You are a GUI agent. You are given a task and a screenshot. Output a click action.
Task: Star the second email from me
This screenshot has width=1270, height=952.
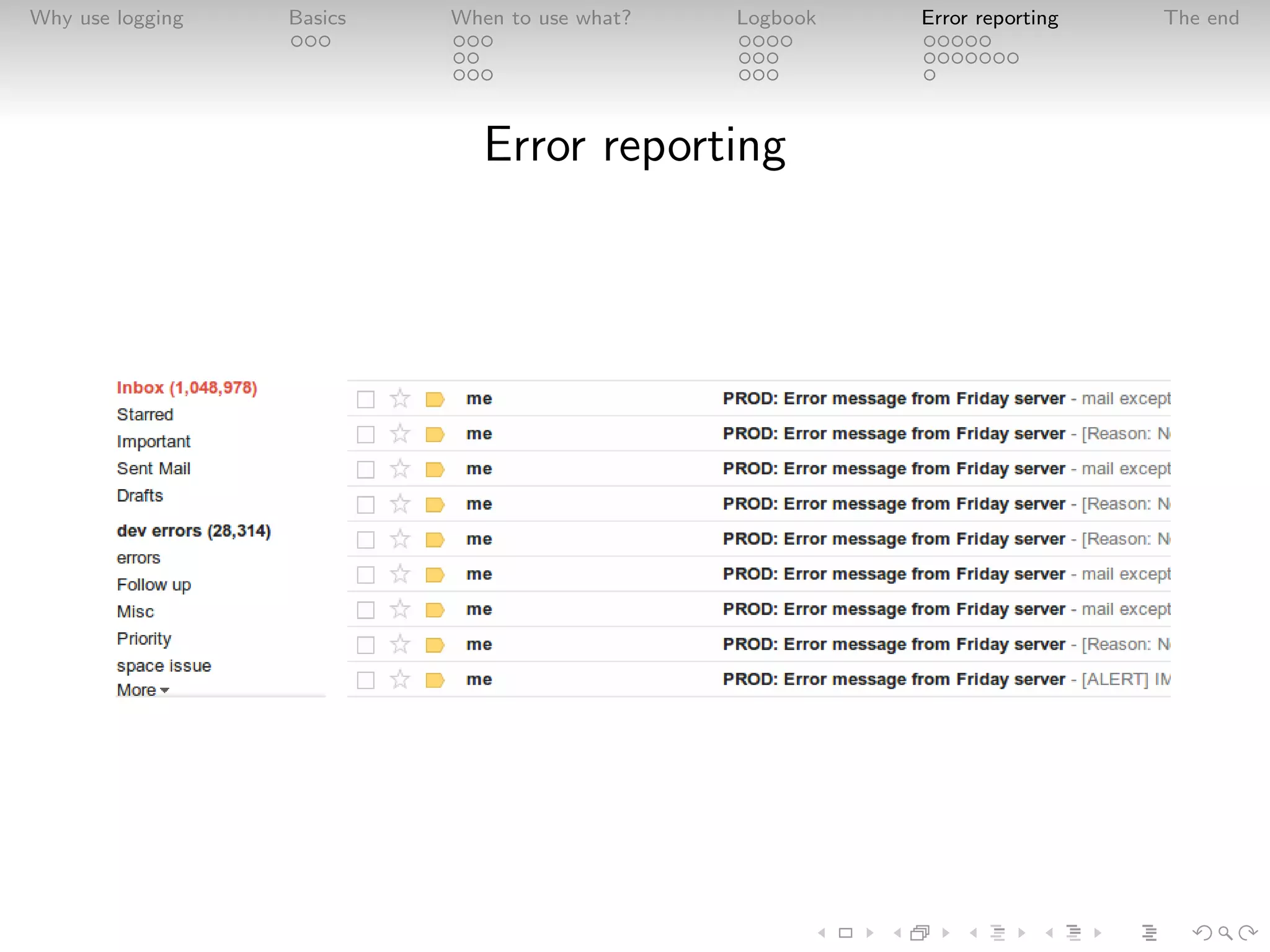pyautogui.click(x=400, y=434)
